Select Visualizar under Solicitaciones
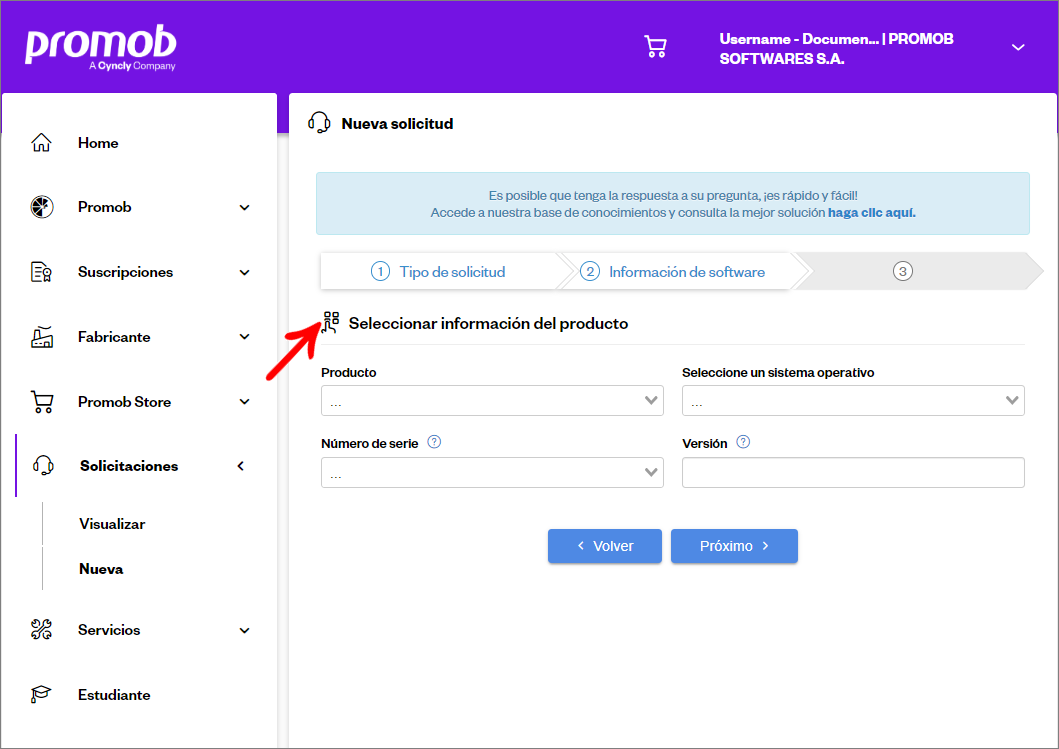This screenshot has height=749, width=1059. click(112, 524)
